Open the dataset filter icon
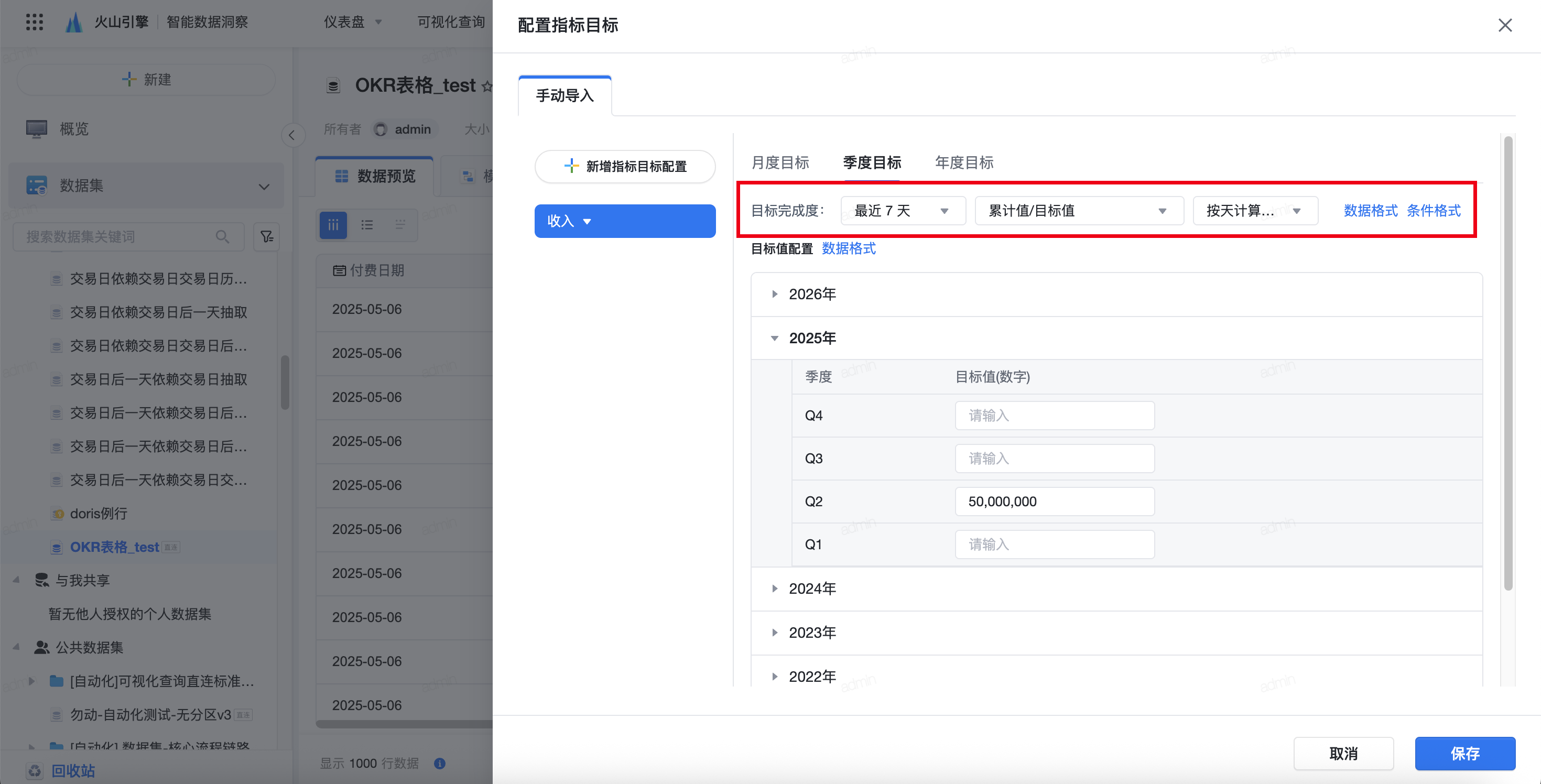This screenshot has width=1541, height=784. [x=267, y=237]
